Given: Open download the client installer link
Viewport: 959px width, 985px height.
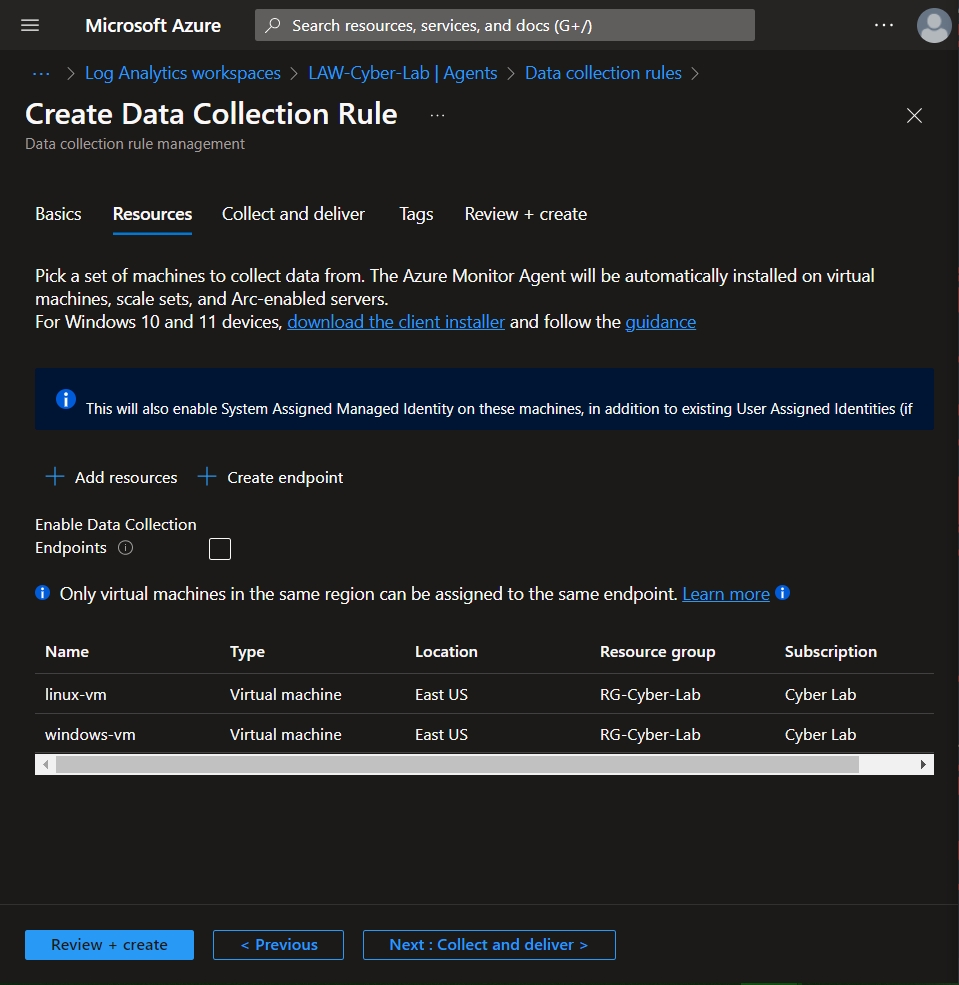Looking at the screenshot, I should pyautogui.click(x=396, y=322).
